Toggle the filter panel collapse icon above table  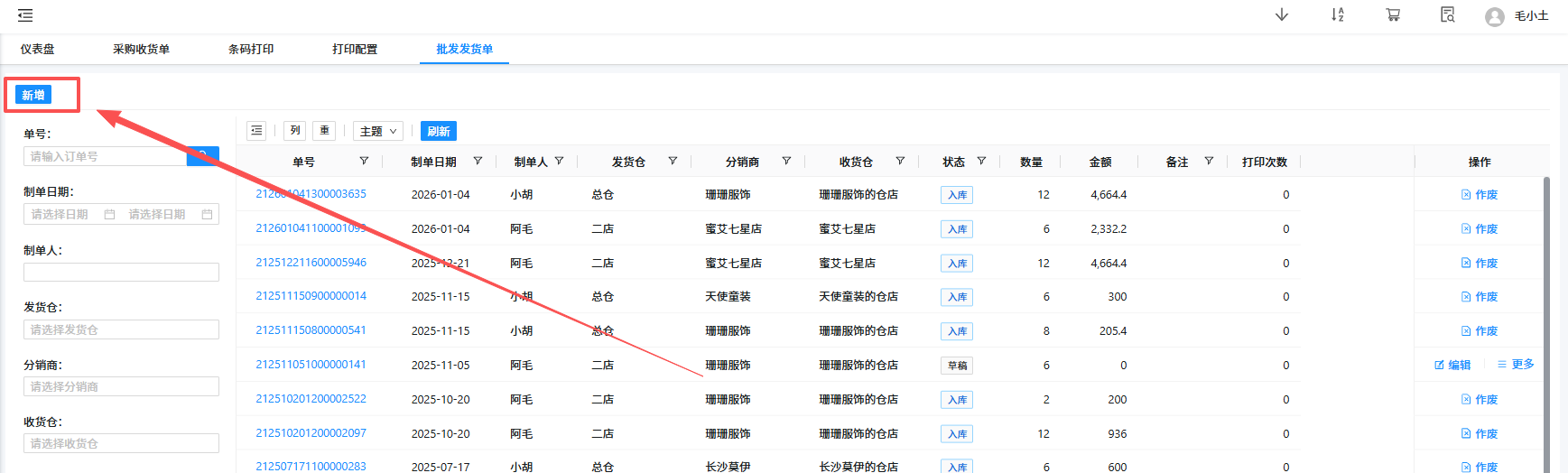(256, 131)
